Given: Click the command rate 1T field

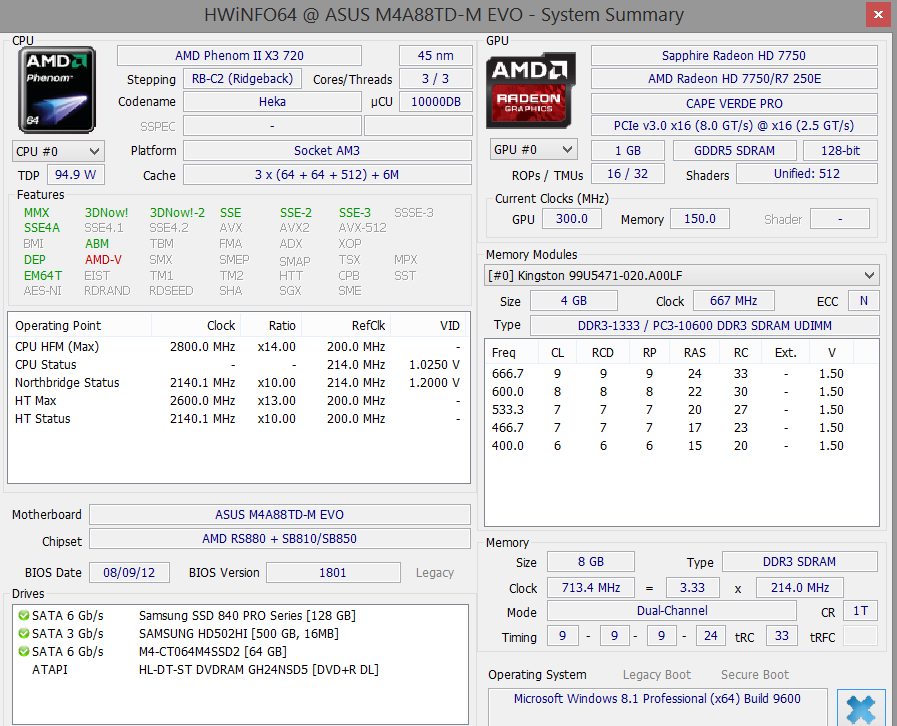Looking at the screenshot, I should click(x=860, y=610).
